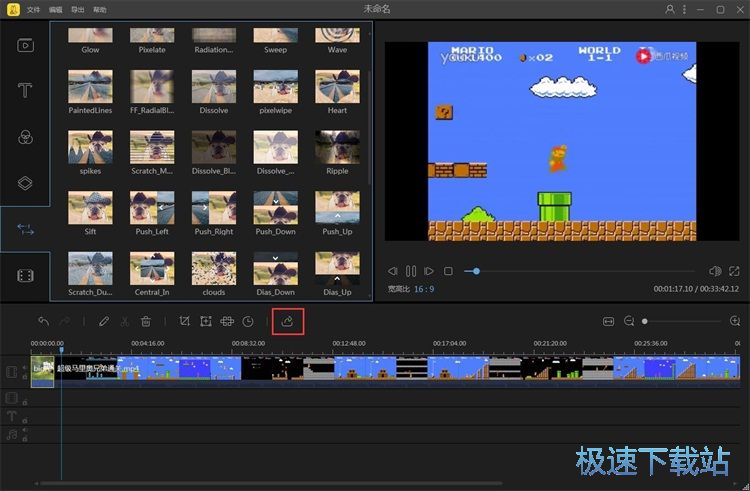Lock the main video track
The height and width of the screenshot is (491, 750).
[x=25, y=377]
